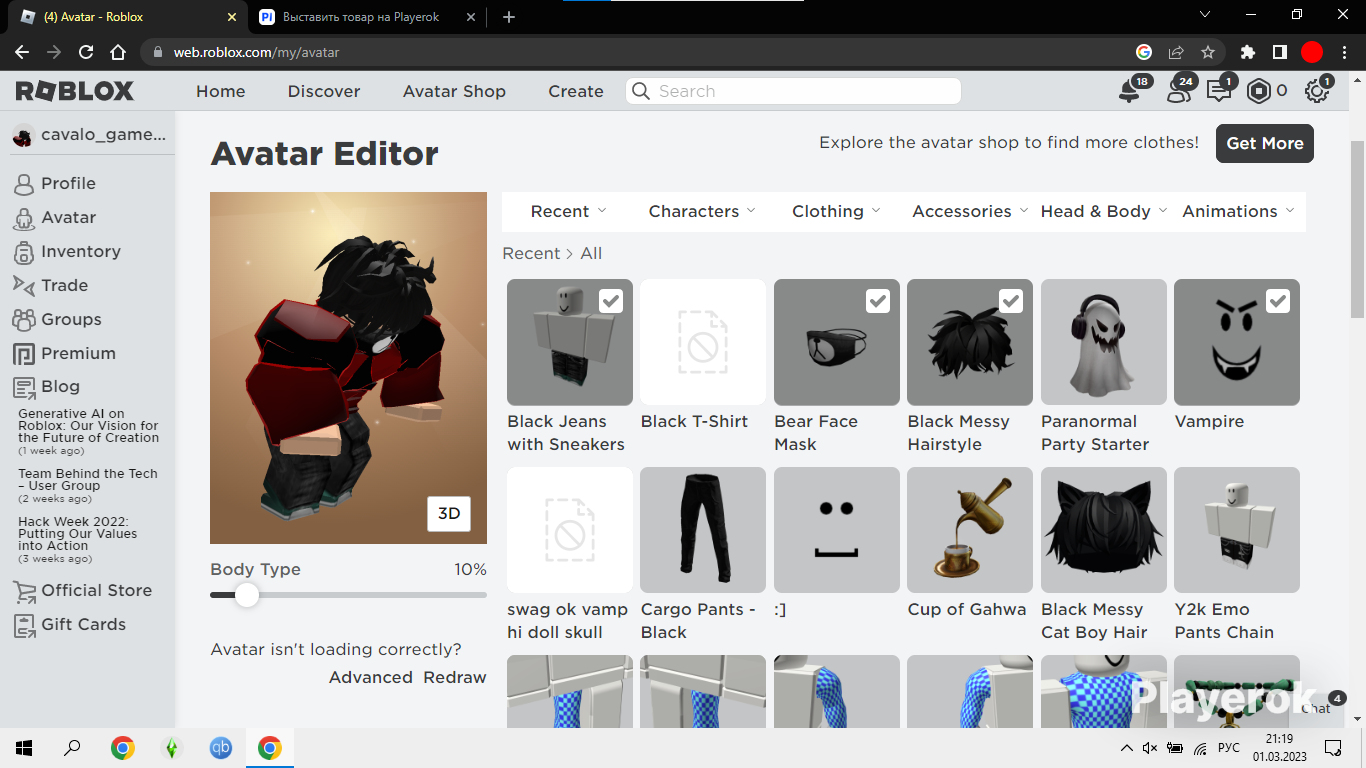Click the Groups icon in sidebar
Viewport: 1366px width, 768px height.
(24, 320)
